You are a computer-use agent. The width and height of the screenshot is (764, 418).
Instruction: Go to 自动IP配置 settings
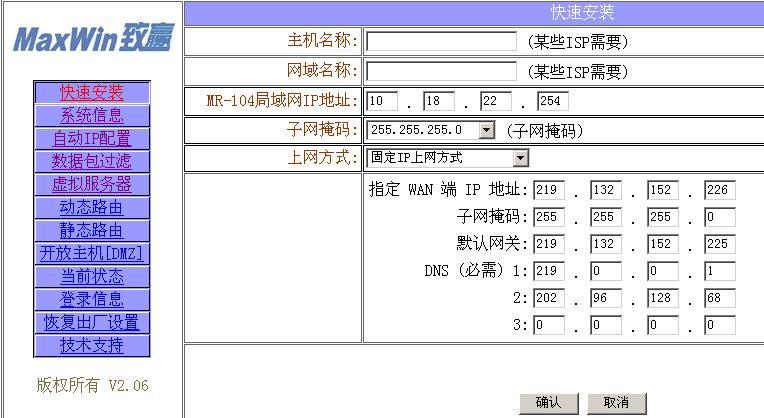91,138
